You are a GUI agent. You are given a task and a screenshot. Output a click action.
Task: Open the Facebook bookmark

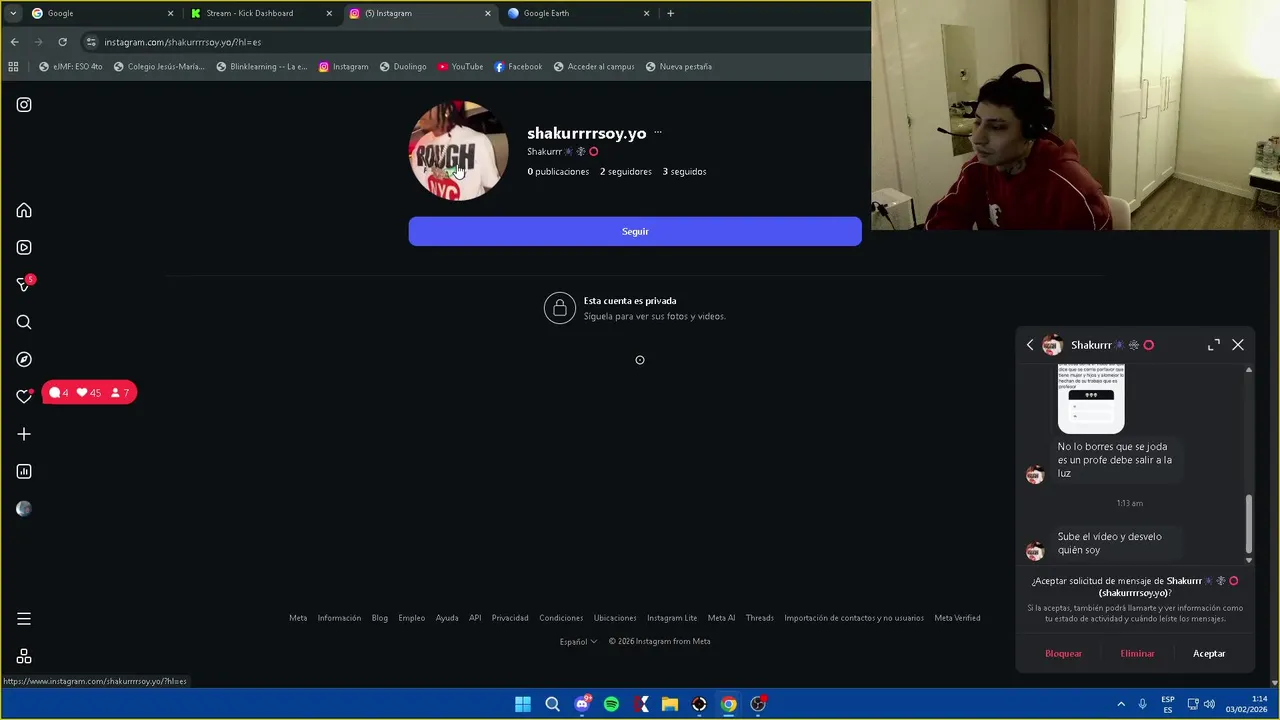click(x=518, y=67)
